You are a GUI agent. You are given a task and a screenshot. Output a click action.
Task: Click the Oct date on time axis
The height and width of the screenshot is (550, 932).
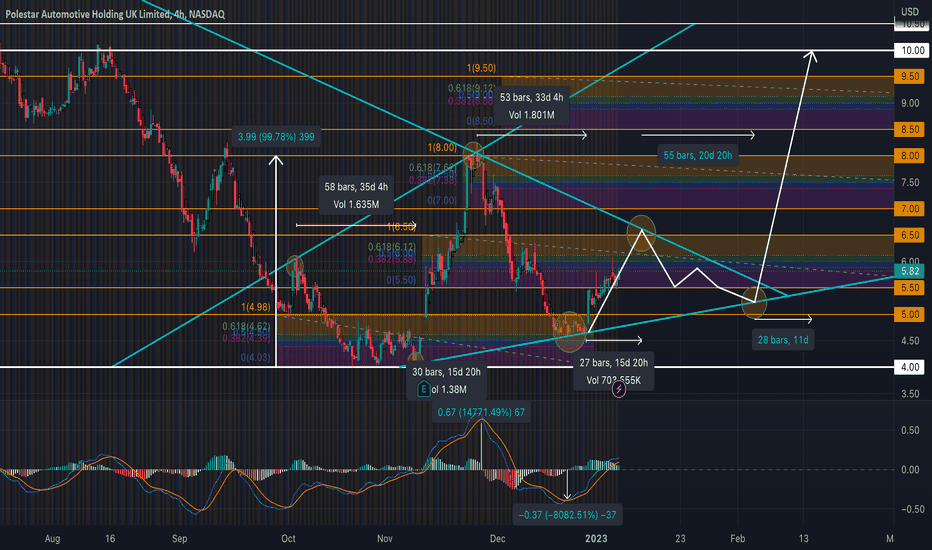[288, 539]
